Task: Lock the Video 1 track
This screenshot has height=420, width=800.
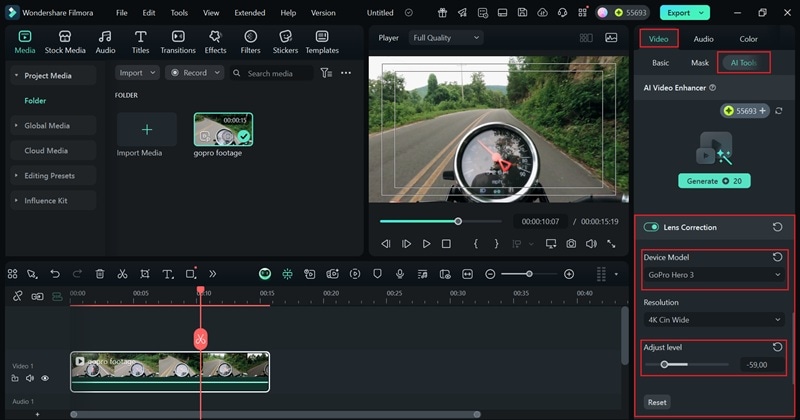Action: [x=15, y=378]
